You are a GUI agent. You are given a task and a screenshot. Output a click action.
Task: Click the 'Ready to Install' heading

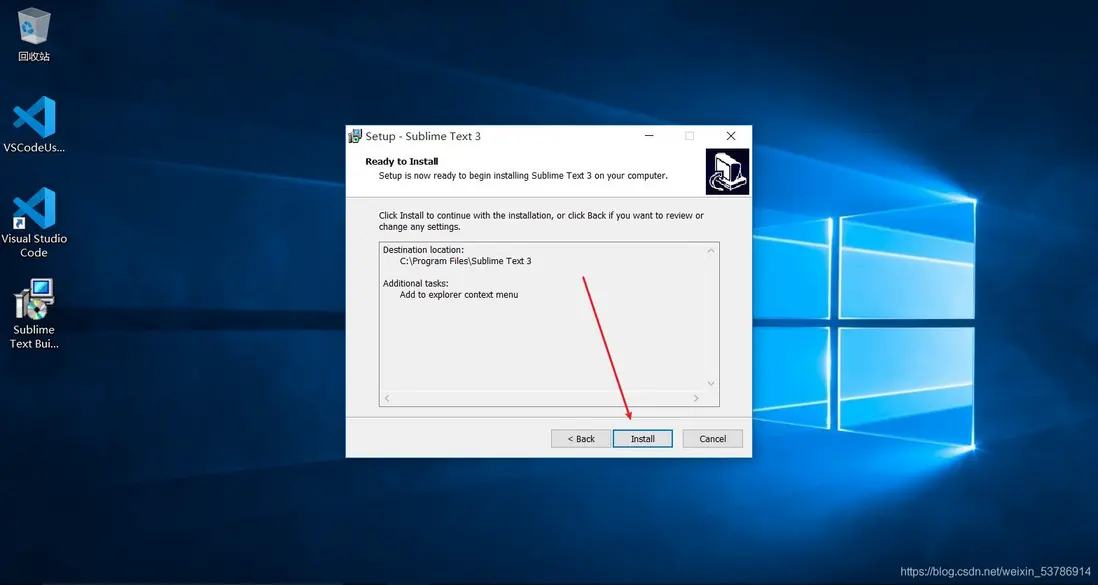tap(401, 161)
